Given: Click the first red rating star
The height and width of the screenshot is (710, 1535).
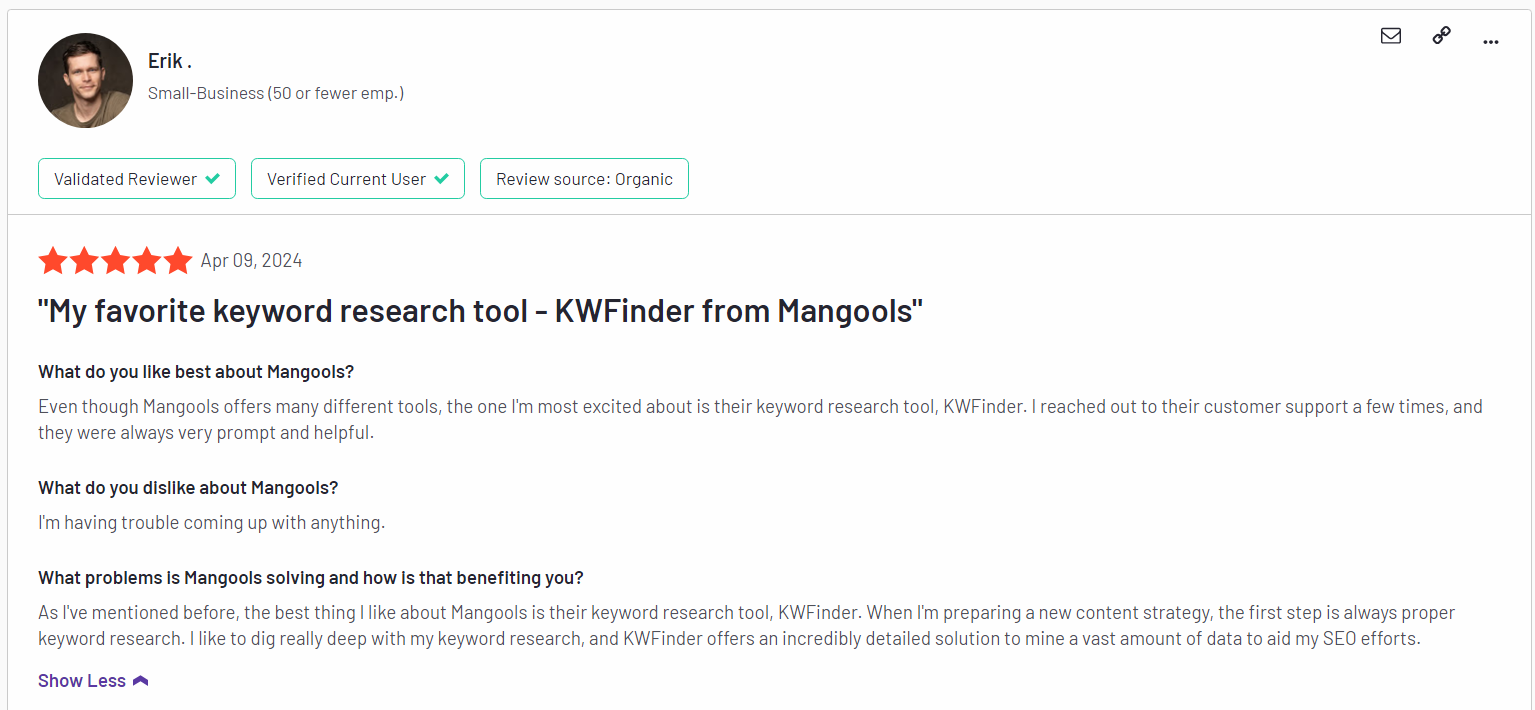Looking at the screenshot, I should 53,261.
